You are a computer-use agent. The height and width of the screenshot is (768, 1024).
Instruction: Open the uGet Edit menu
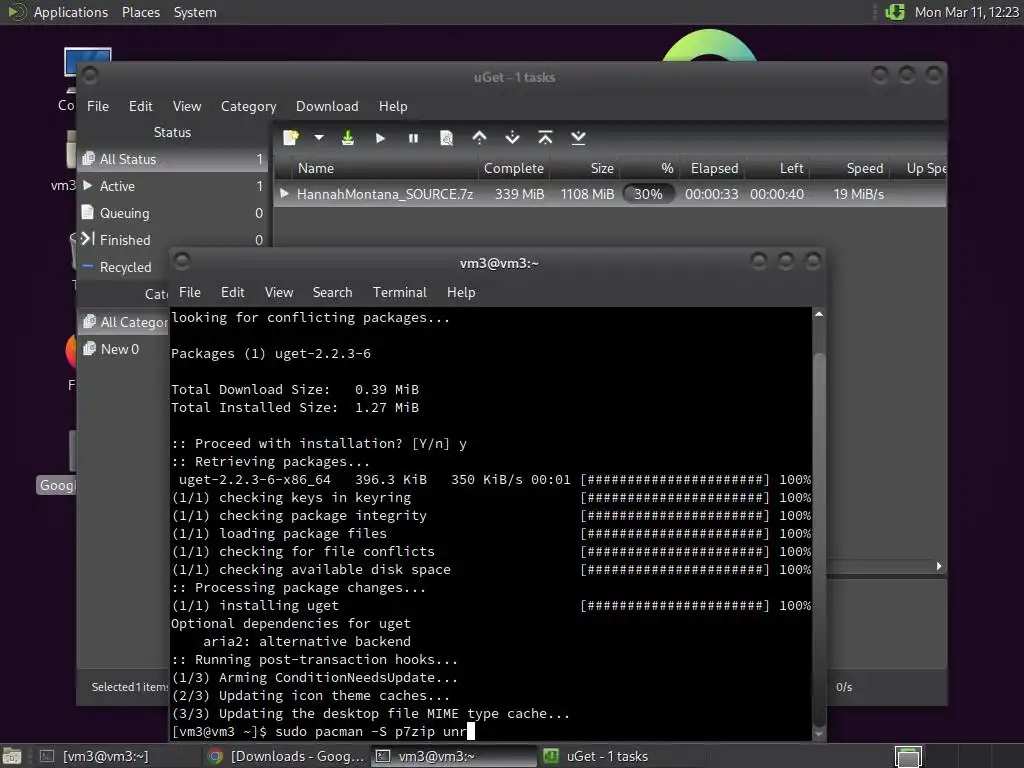point(140,106)
